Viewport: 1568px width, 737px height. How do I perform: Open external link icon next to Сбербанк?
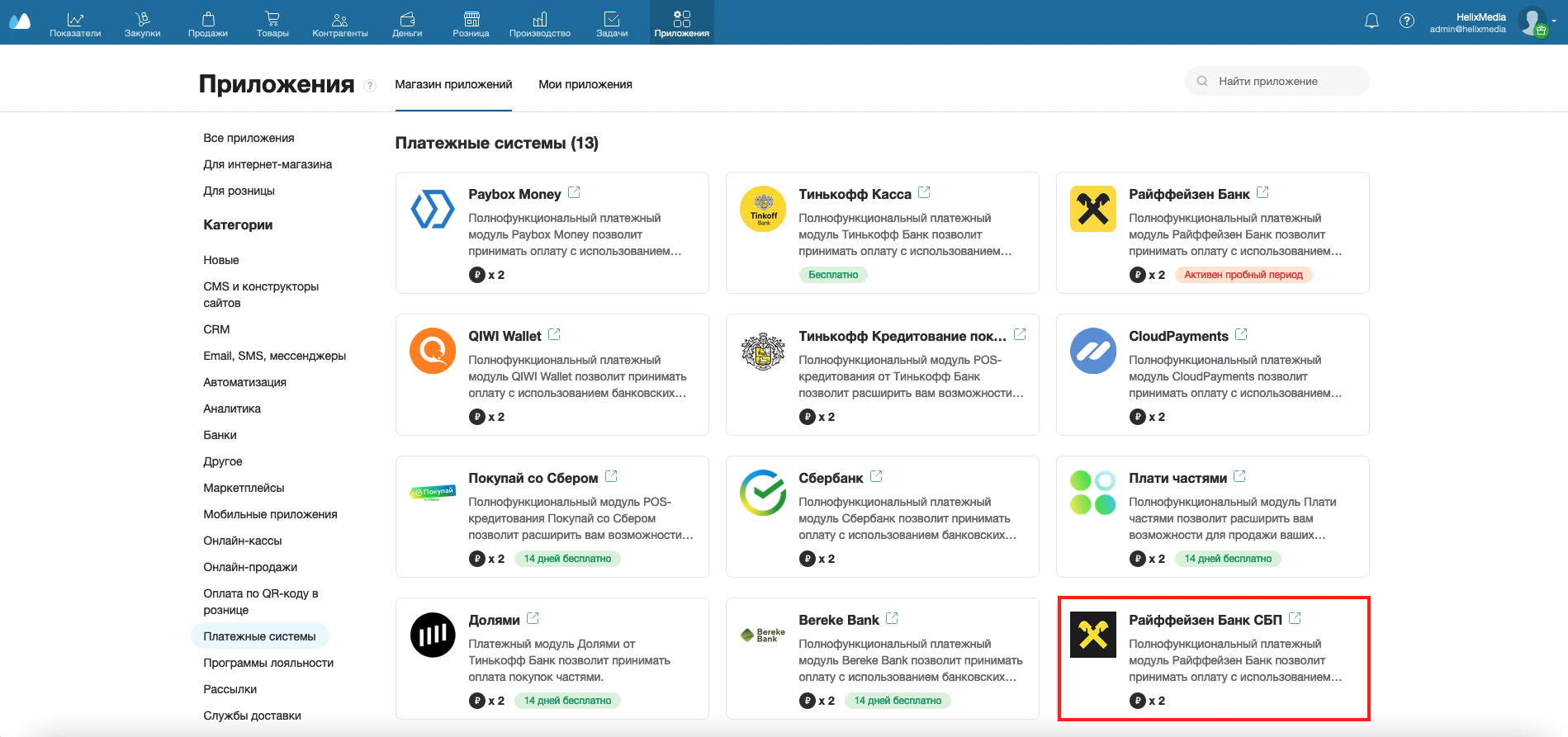[876, 476]
